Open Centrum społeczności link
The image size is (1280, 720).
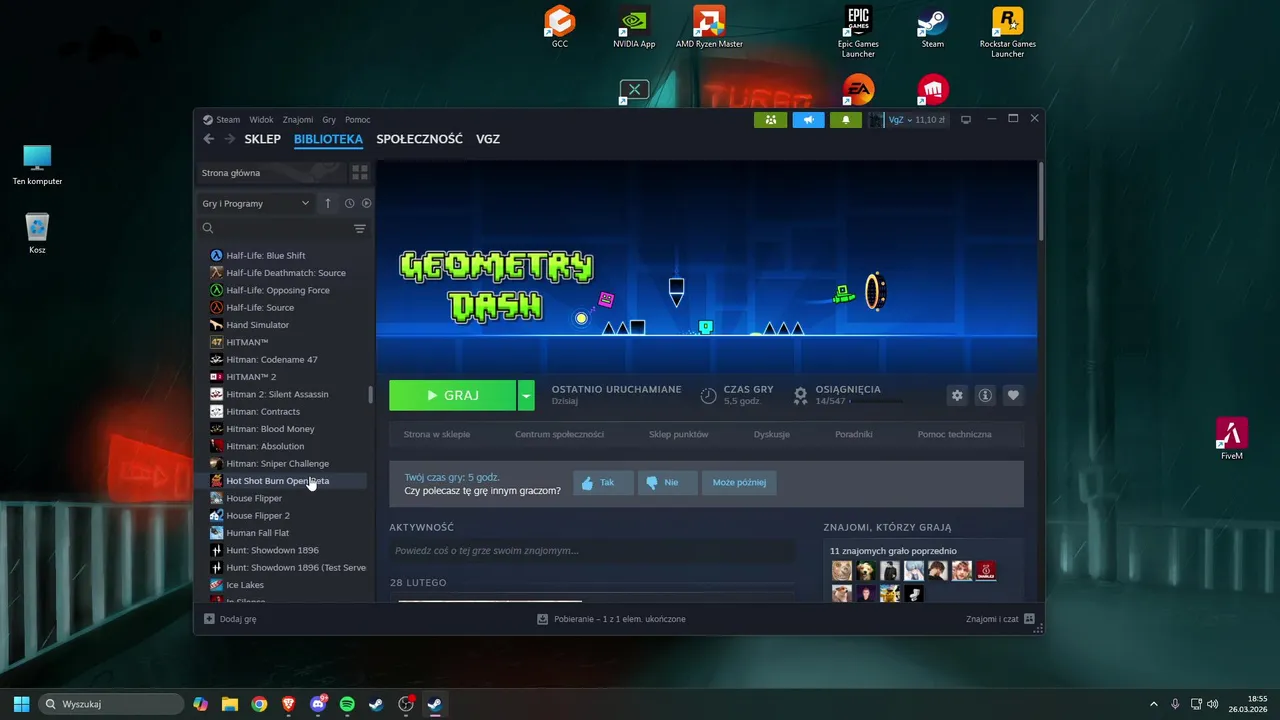point(559,434)
